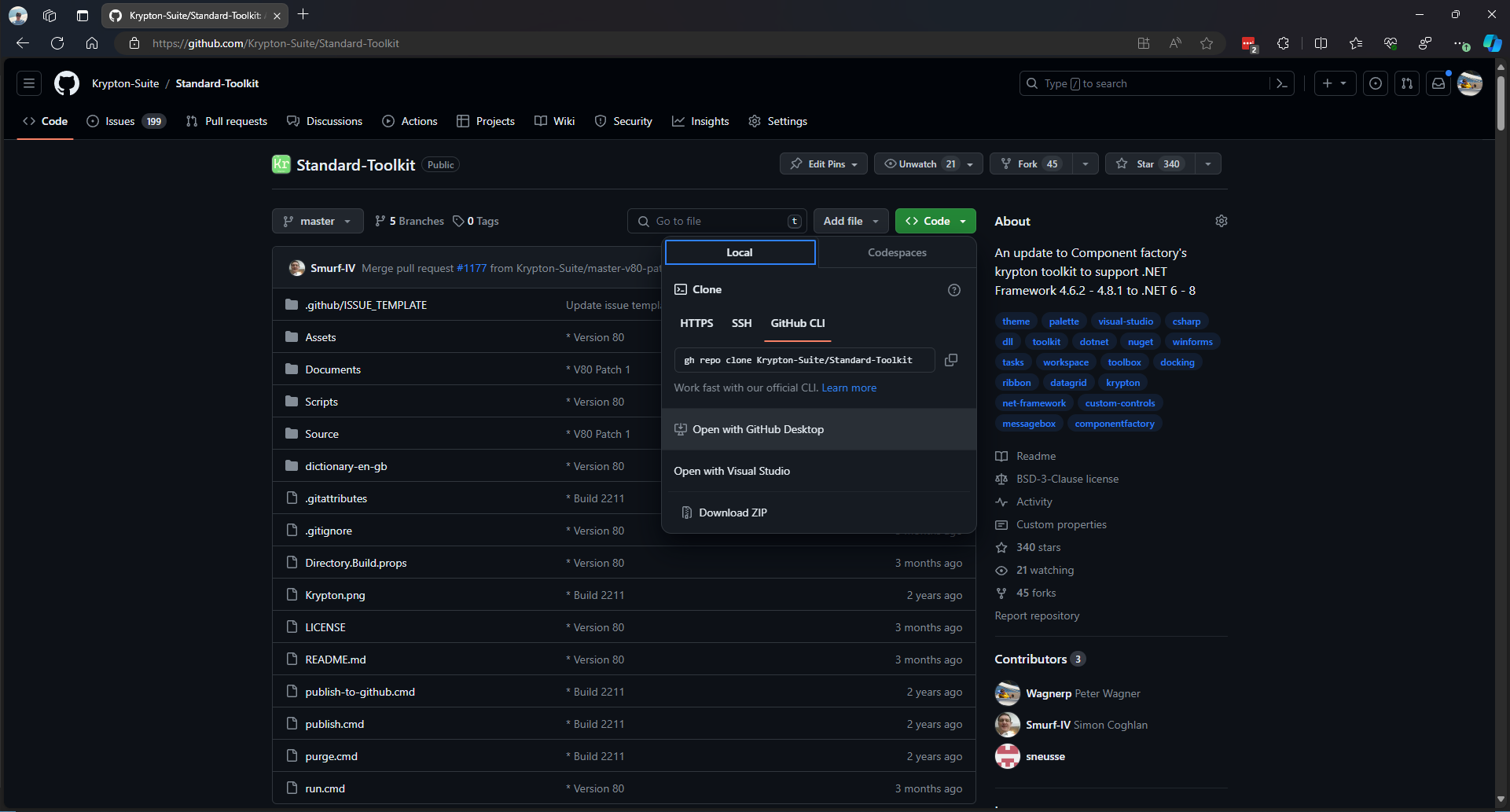Switch to the Codespaces tab
Screen dimensions: 1510x812
click(897, 252)
